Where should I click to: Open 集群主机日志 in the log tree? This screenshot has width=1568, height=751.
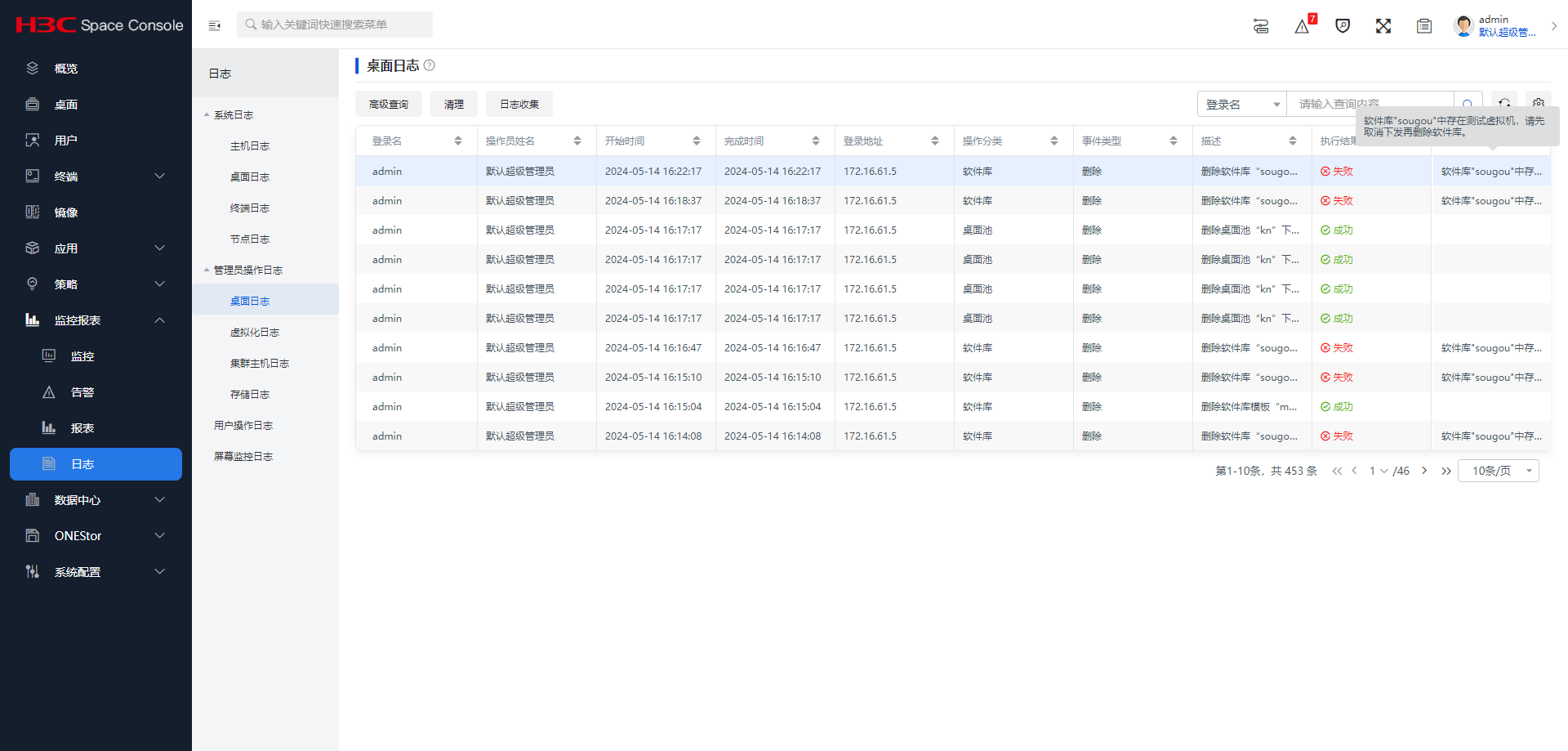point(260,364)
